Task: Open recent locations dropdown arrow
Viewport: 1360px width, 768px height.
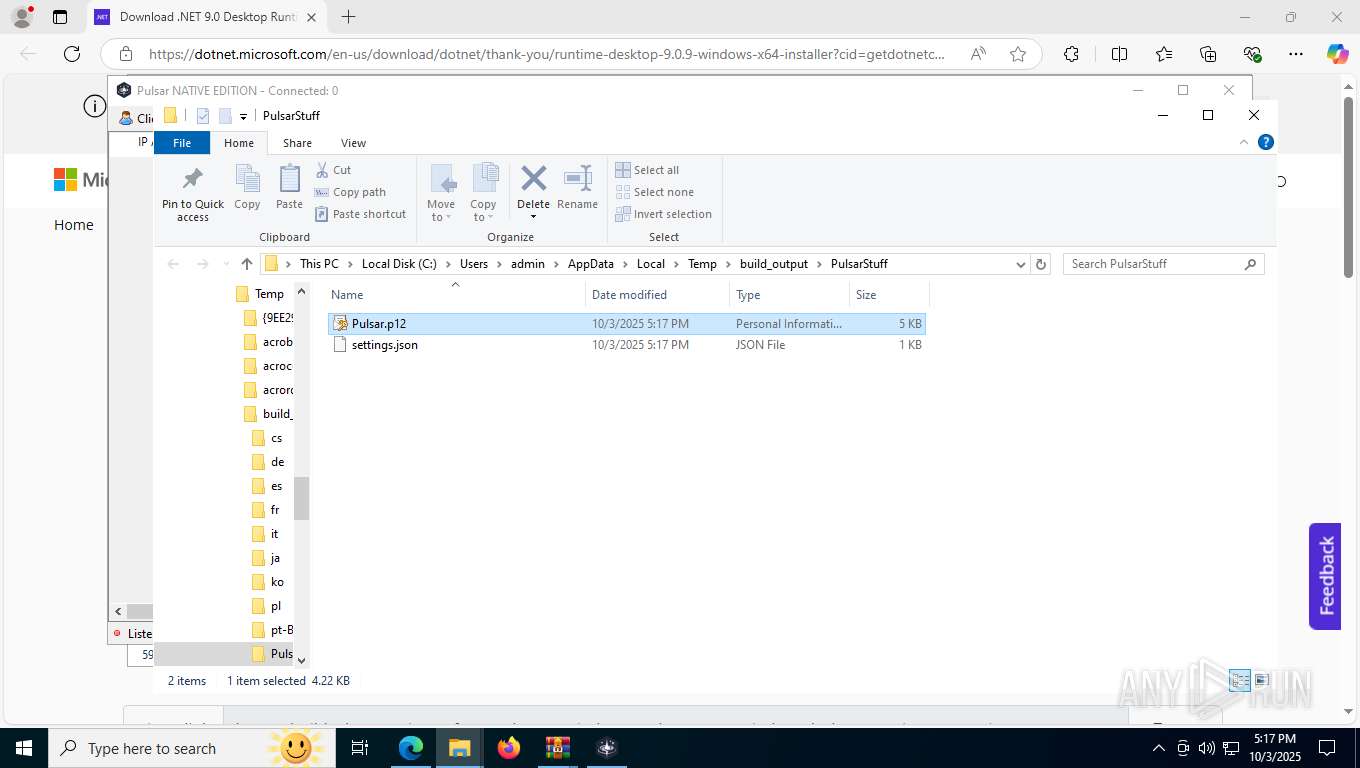Action: coord(225,264)
